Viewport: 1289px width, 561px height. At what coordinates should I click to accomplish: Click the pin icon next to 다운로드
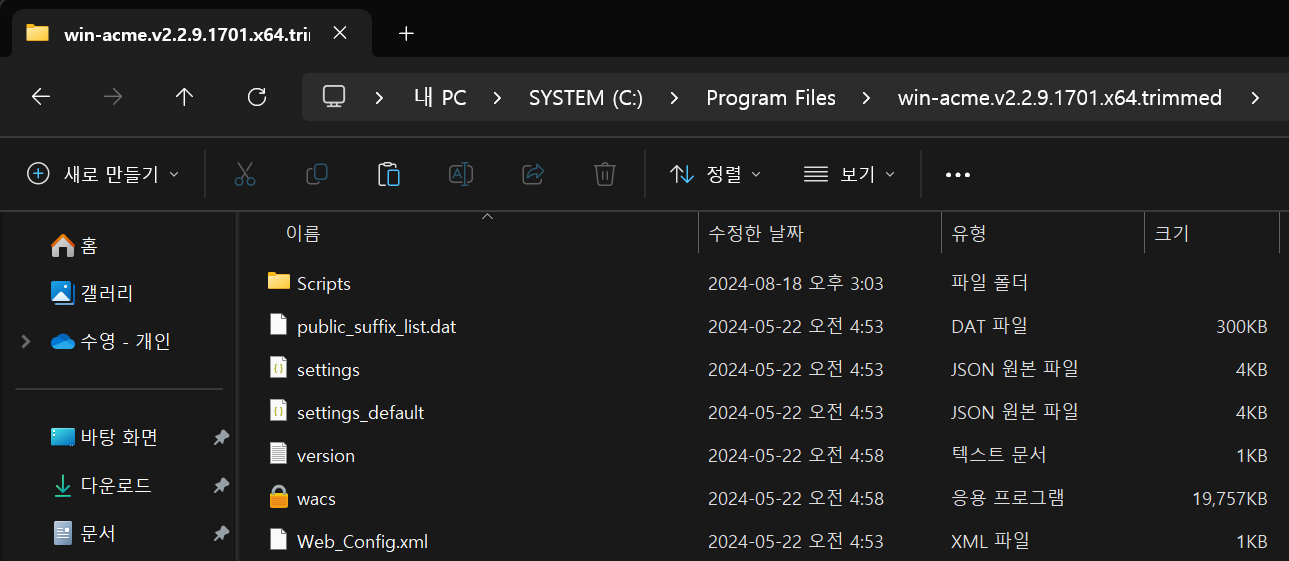point(221,486)
